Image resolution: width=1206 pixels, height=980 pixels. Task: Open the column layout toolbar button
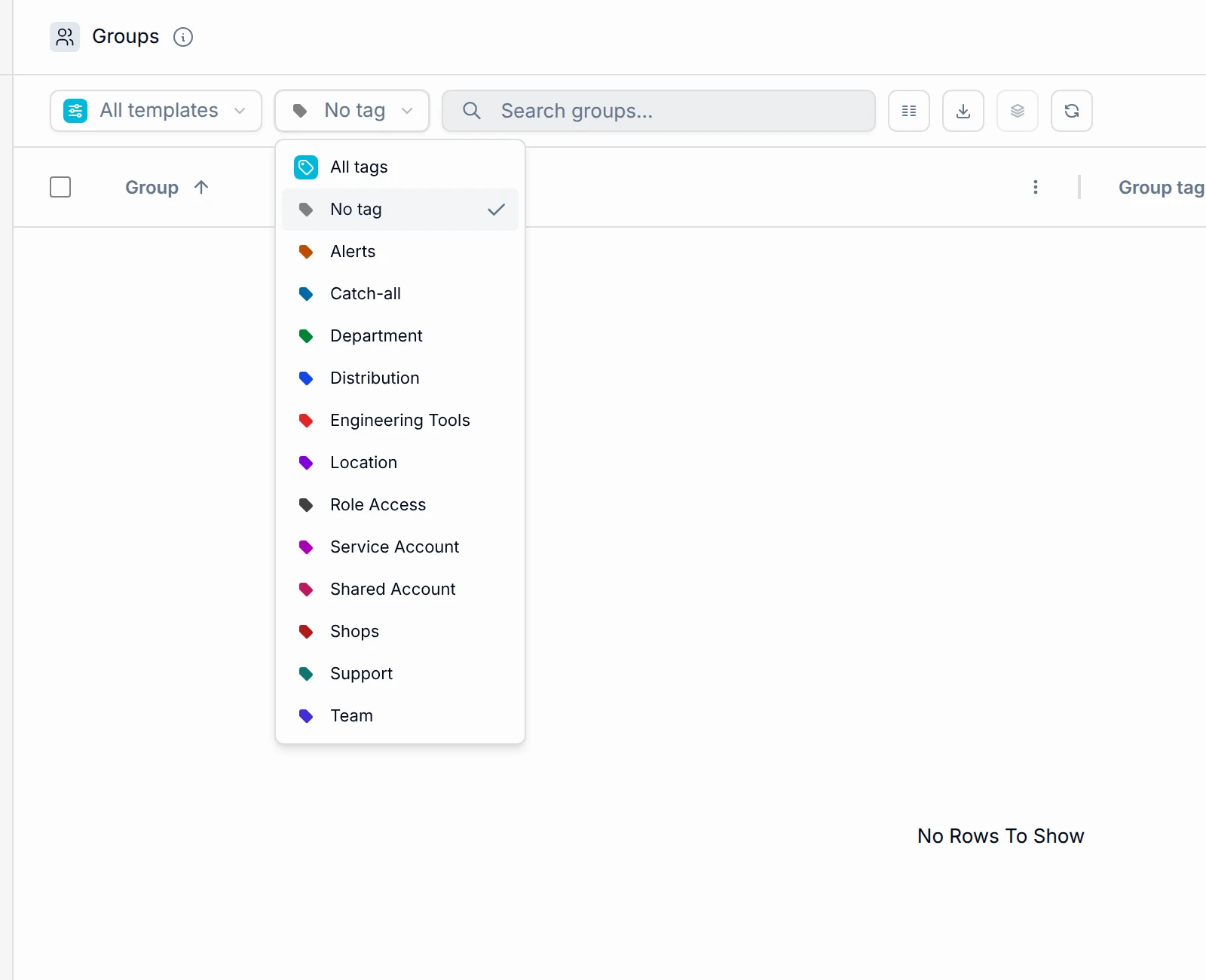909,111
